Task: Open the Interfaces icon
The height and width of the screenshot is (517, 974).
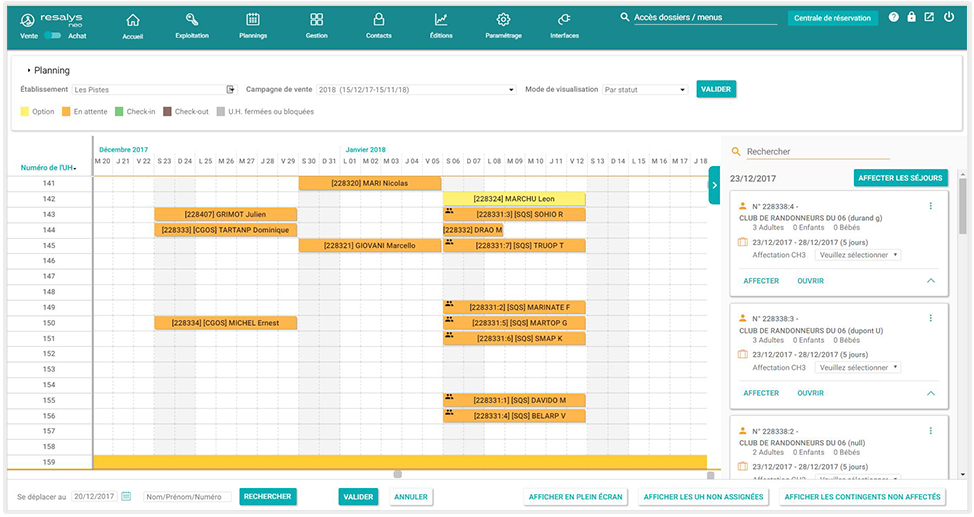Action: coord(564,20)
